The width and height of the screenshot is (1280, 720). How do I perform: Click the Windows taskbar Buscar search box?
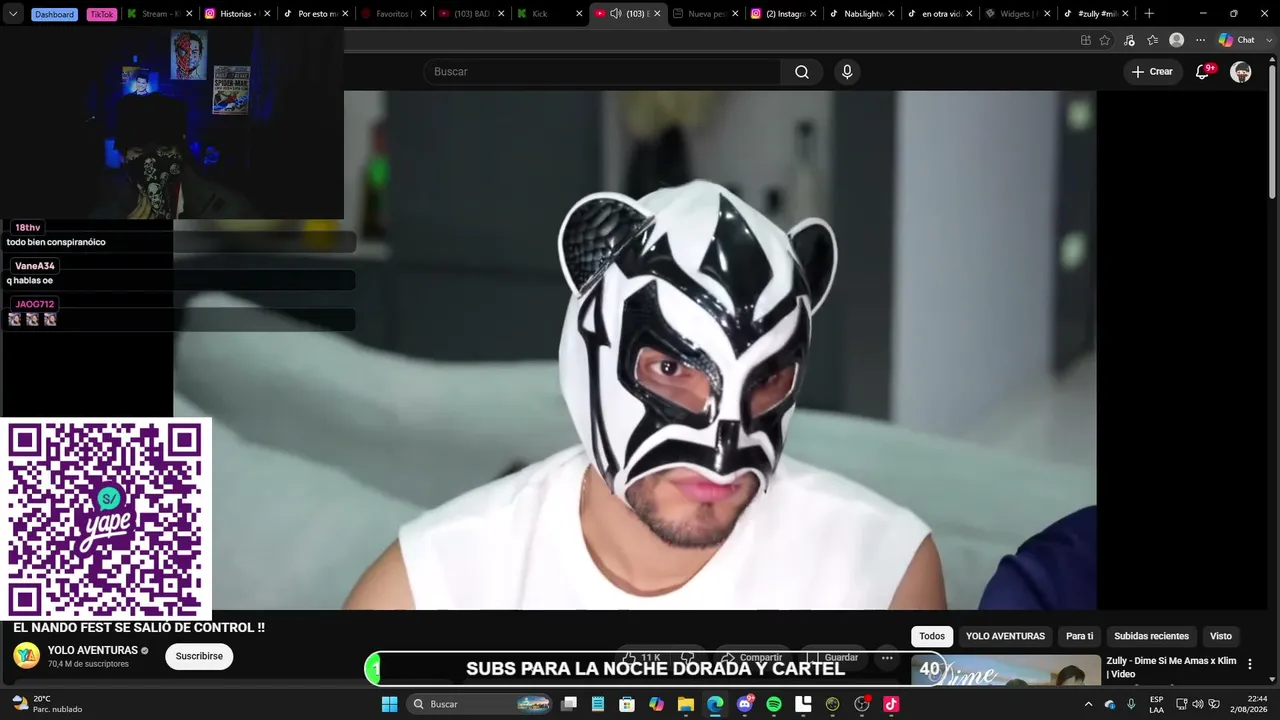481,704
